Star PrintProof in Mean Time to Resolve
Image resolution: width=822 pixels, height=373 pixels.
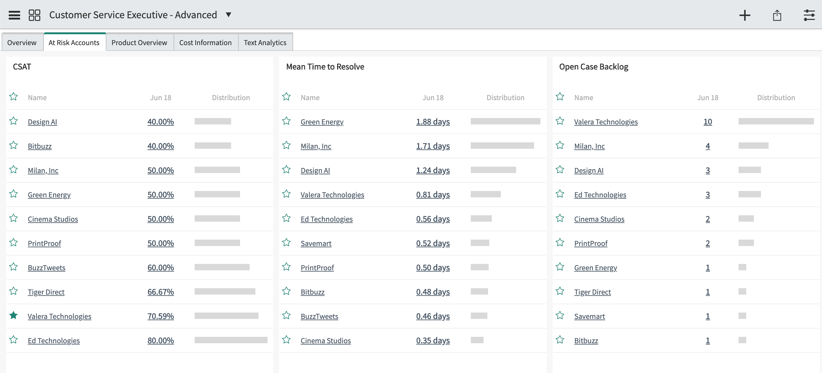[x=286, y=267]
